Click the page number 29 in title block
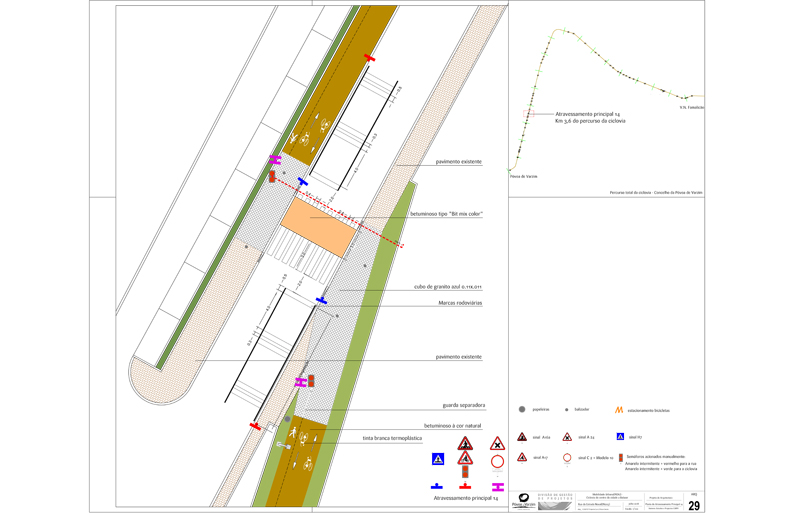Screen dimensions: 800x514 pyautogui.click(x=694, y=505)
